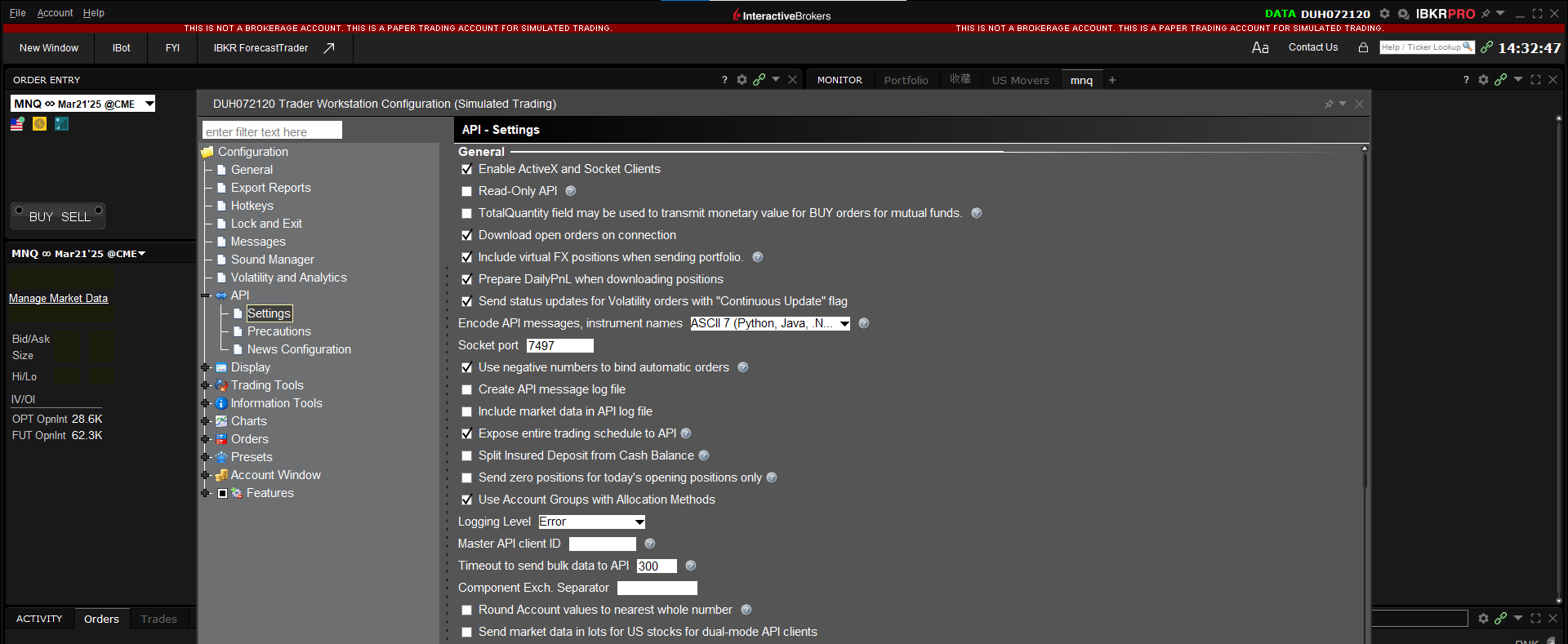Click the Manage Market Data link
This screenshot has height=644, width=1568.
click(58, 299)
